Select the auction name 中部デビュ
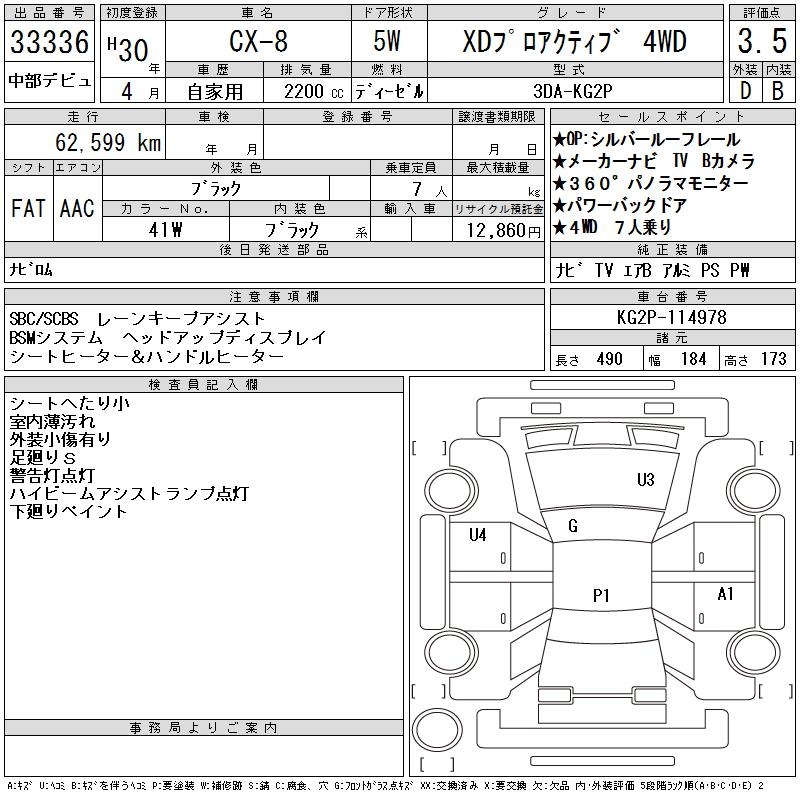This screenshot has width=800, height=800. (49, 81)
